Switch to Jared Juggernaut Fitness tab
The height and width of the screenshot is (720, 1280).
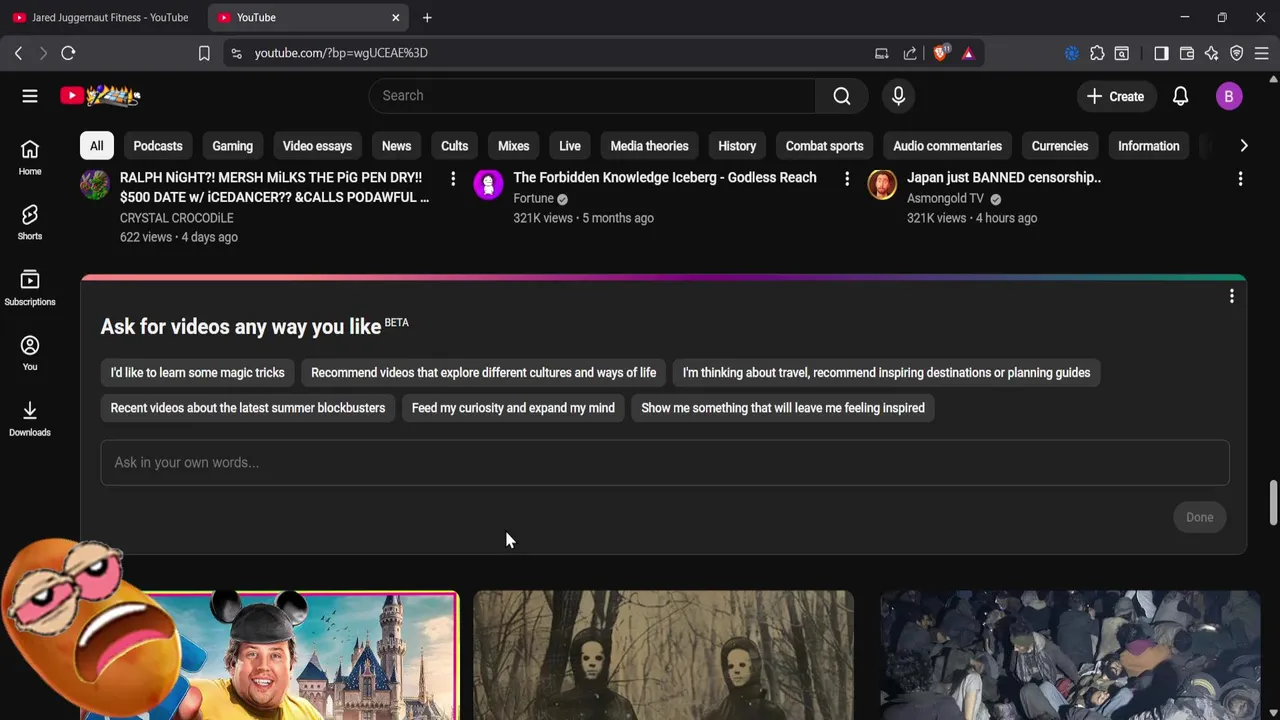pos(104,17)
